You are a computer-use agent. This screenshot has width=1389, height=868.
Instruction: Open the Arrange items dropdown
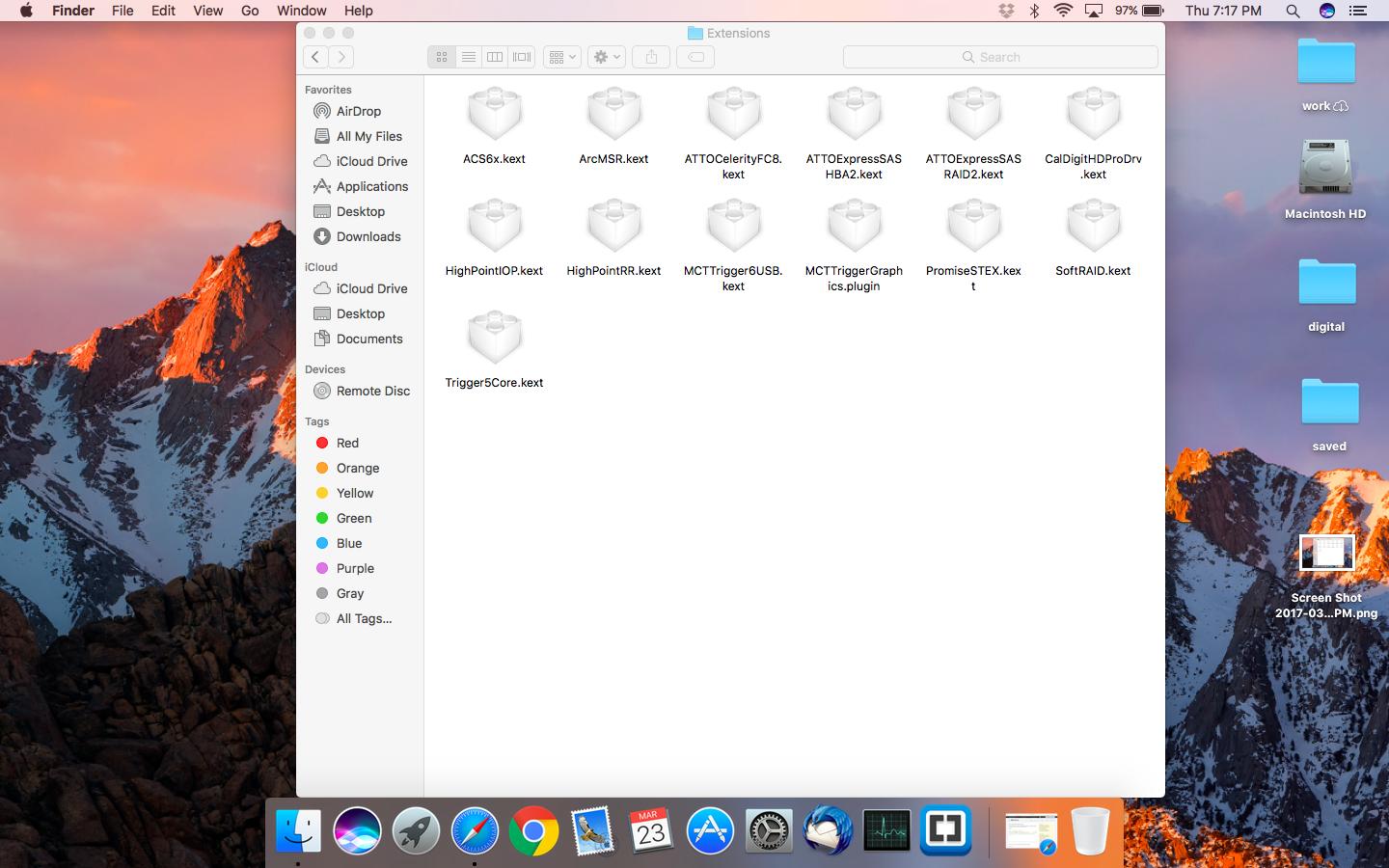[x=561, y=57]
